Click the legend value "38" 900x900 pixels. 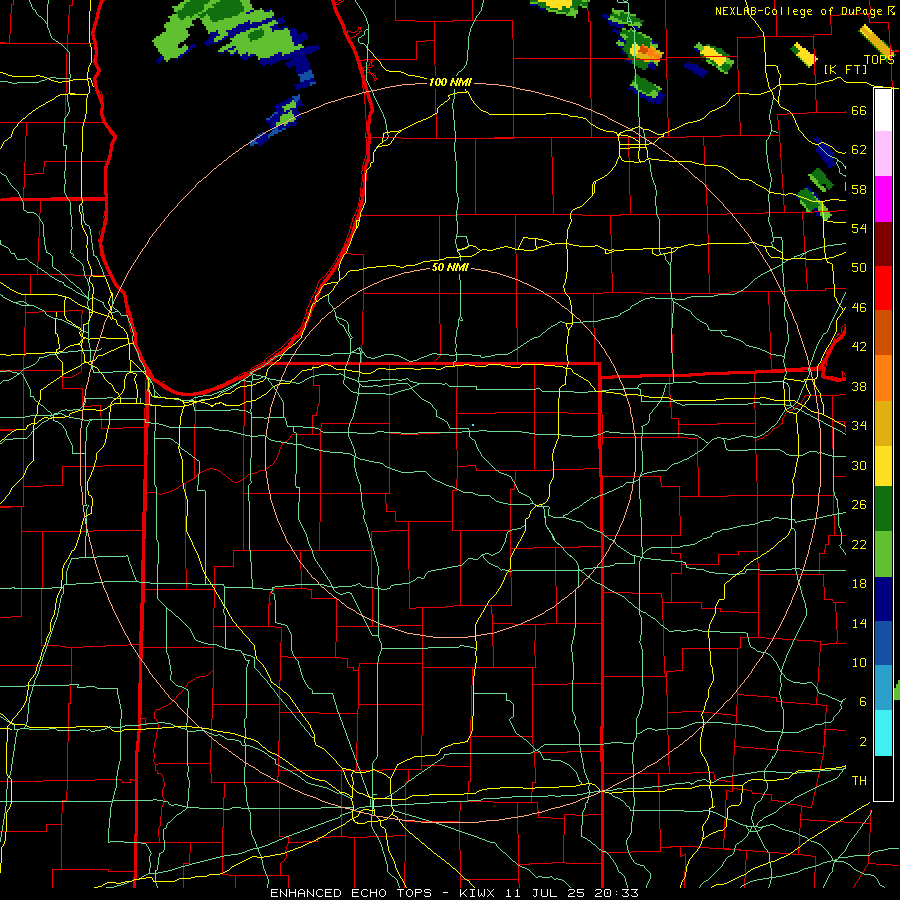pos(859,387)
